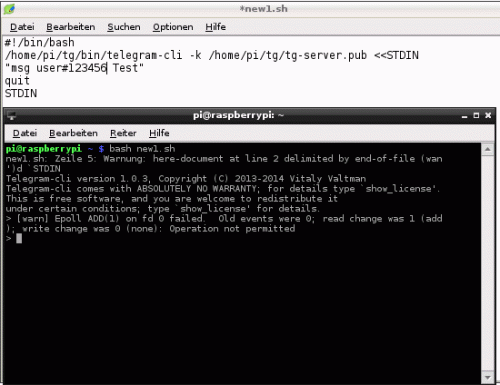The image size is (500, 385).
Task: Click the terminal scrollbar down arrow
Action: [x=487, y=377]
